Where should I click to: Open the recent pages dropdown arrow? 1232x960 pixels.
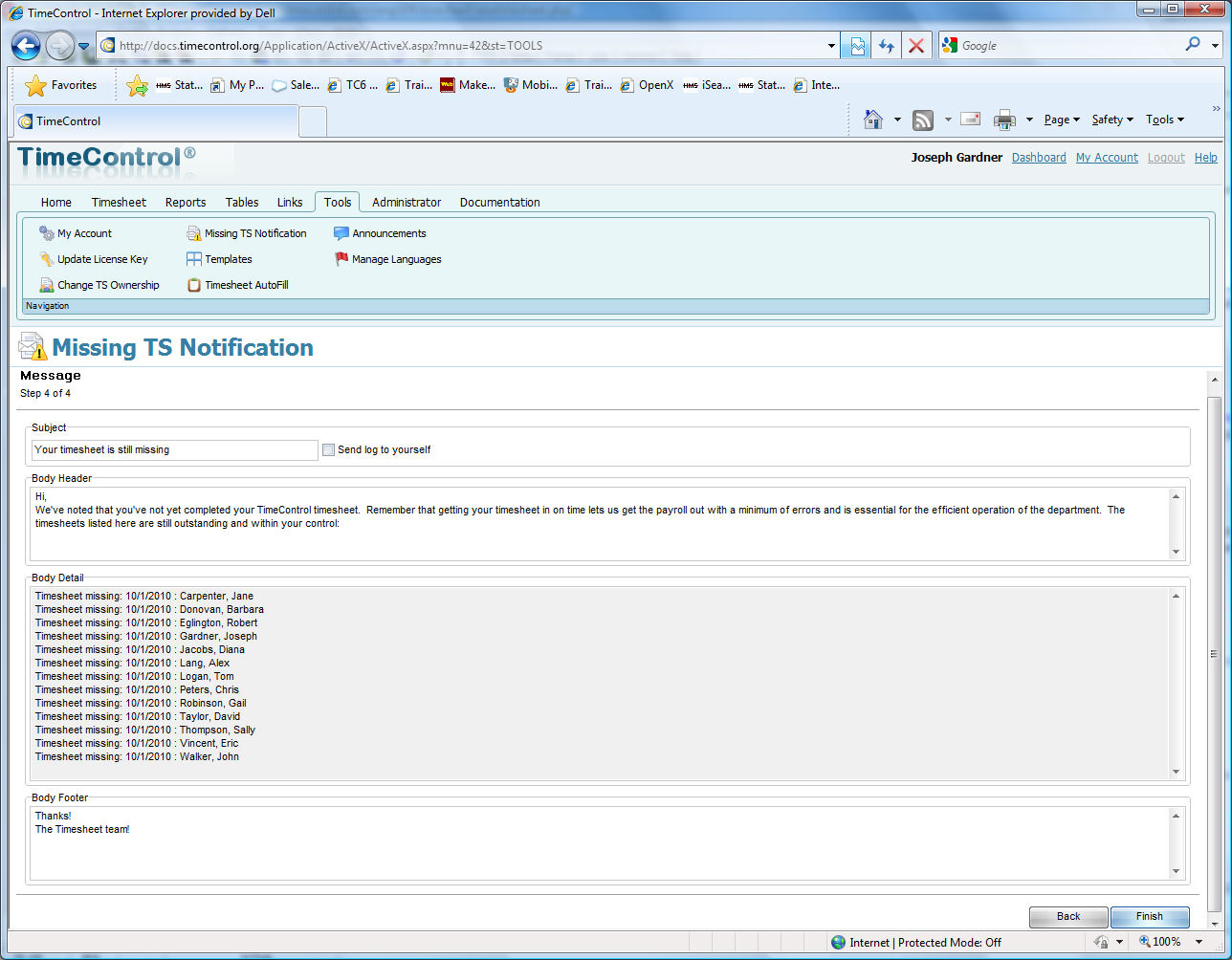[x=83, y=46]
